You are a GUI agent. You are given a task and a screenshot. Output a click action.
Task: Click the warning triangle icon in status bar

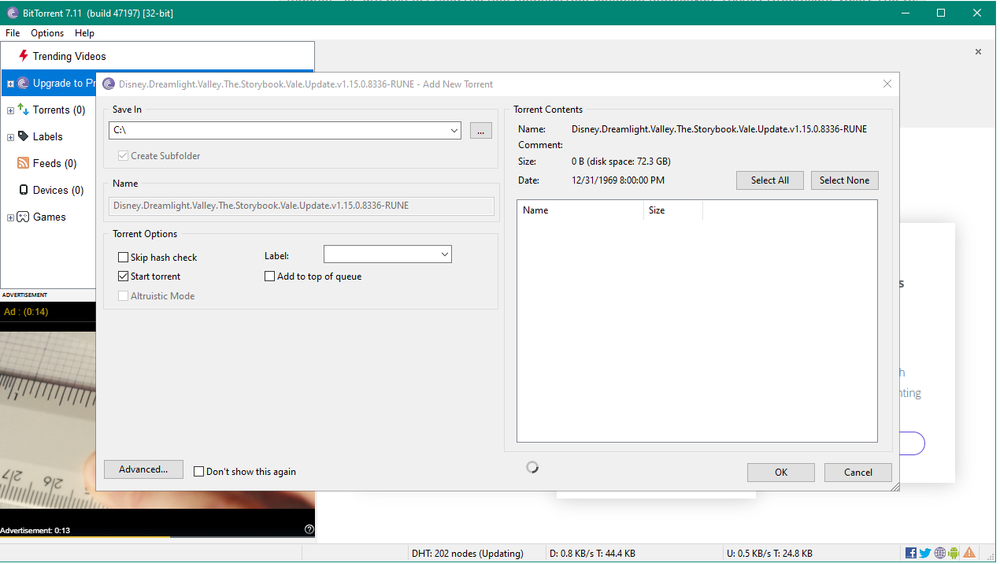tap(969, 553)
